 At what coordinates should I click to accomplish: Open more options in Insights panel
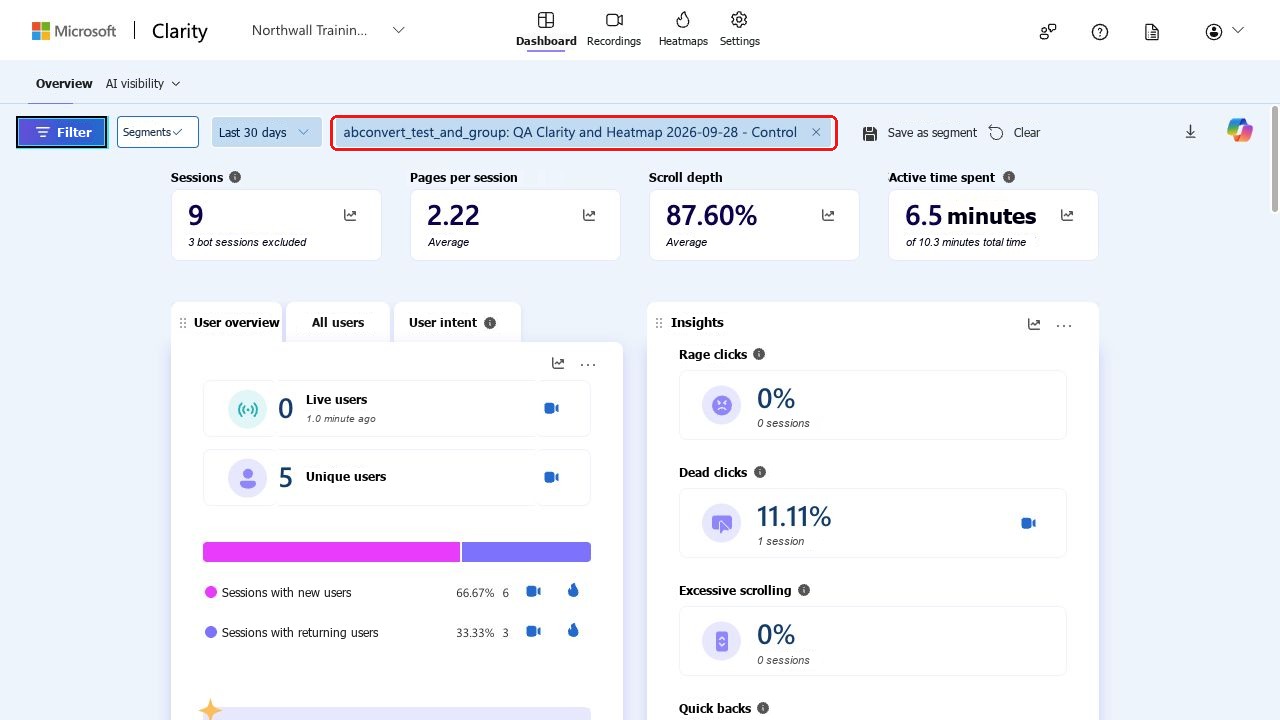coord(1064,325)
